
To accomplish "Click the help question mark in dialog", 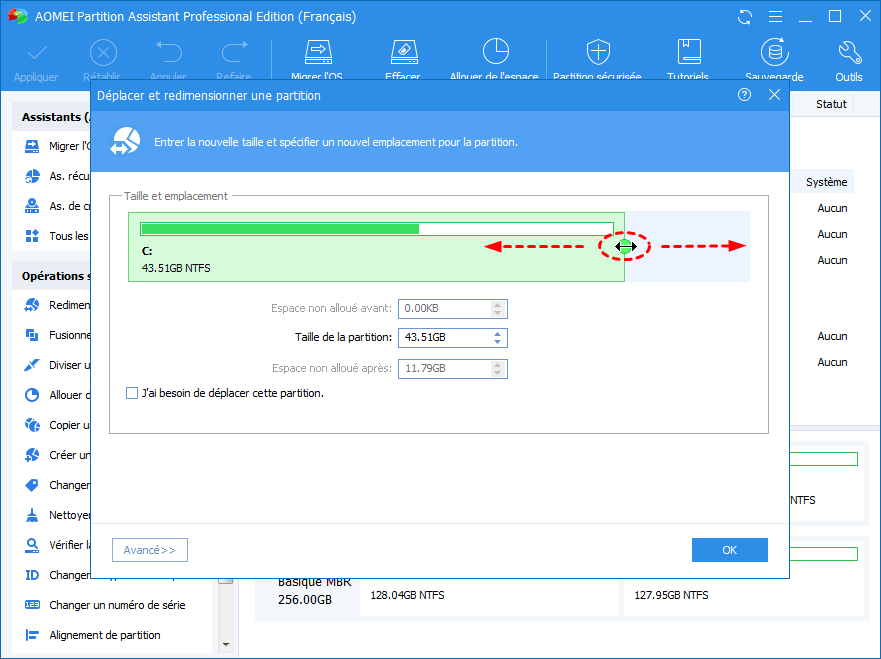I will [x=744, y=95].
